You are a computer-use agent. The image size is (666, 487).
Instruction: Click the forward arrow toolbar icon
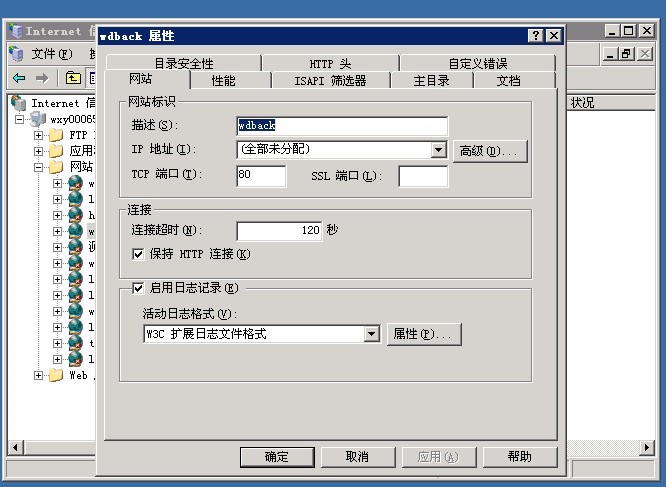[x=42, y=78]
